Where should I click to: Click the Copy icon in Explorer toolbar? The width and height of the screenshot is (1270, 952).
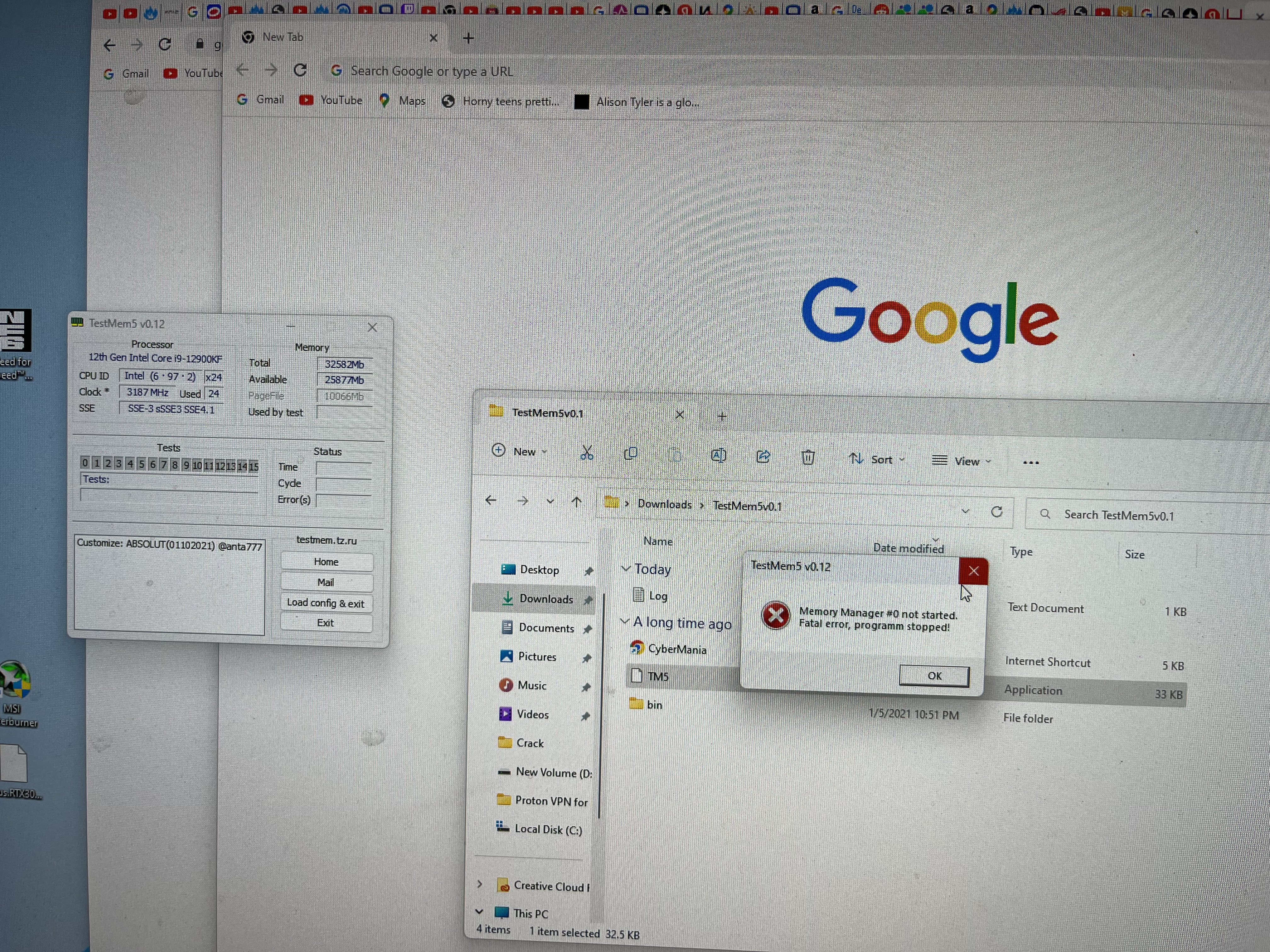(630, 454)
